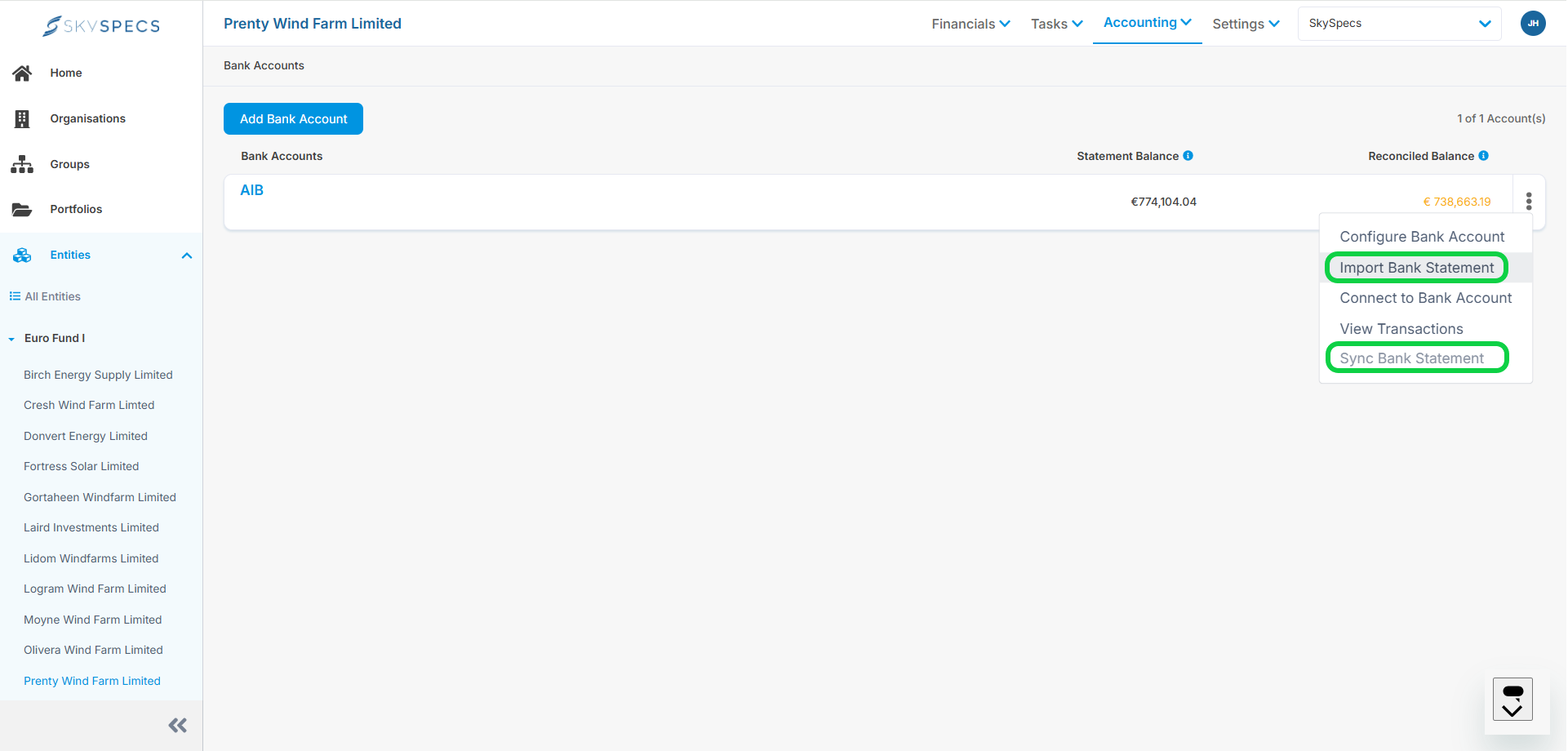
Task: Click the All Entities list icon
Action: [15, 296]
